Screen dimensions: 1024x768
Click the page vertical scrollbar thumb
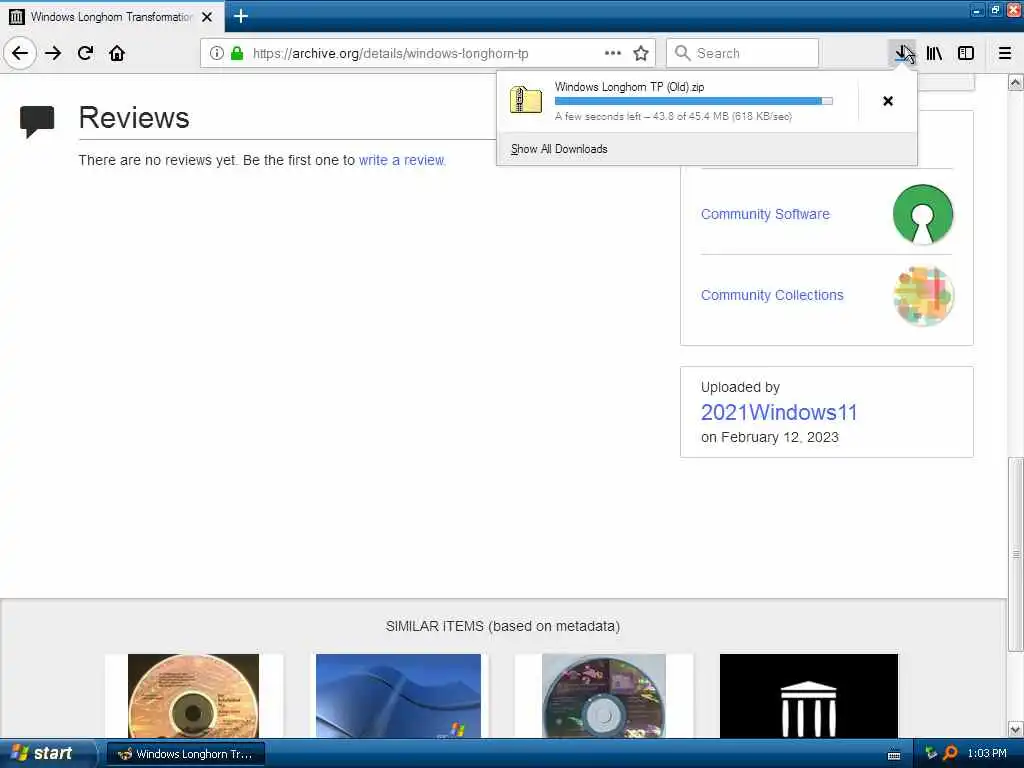click(1015, 554)
